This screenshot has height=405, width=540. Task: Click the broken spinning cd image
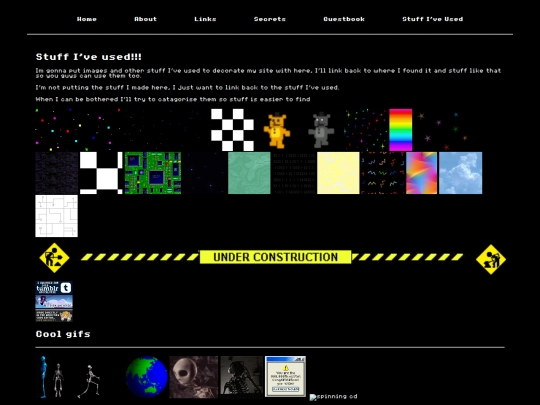333,397
